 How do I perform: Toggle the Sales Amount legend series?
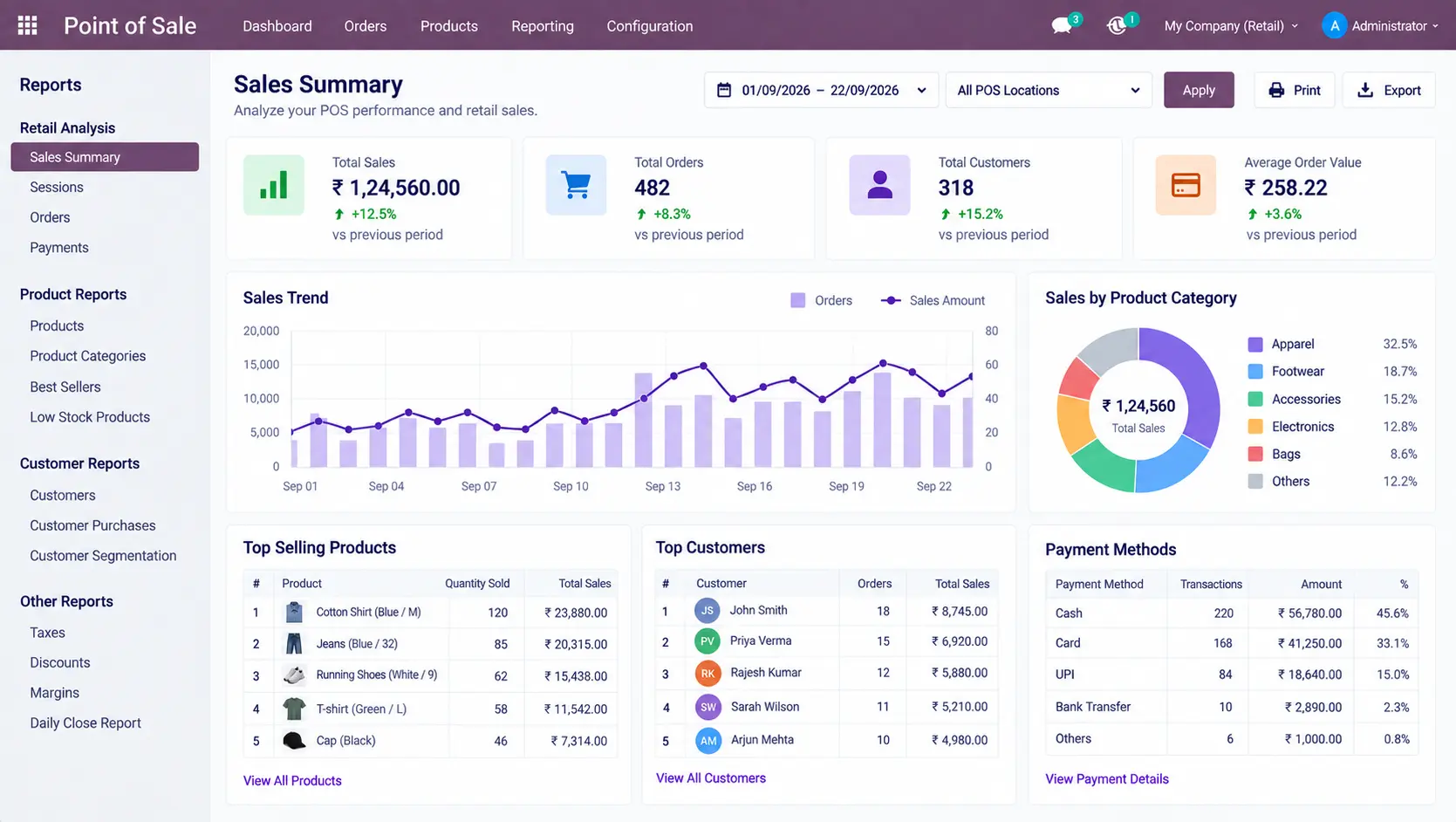tap(933, 300)
